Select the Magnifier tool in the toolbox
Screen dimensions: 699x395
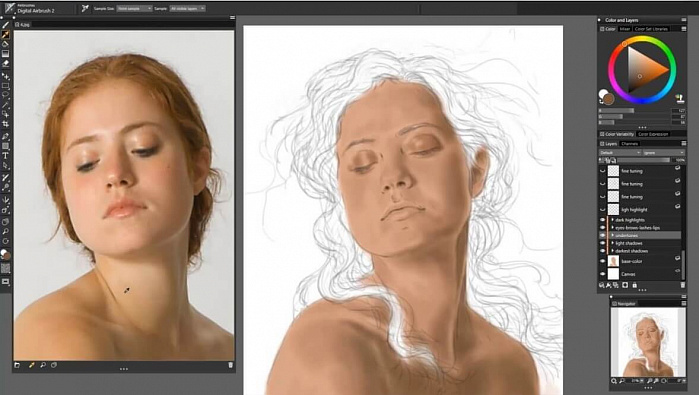click(5, 231)
